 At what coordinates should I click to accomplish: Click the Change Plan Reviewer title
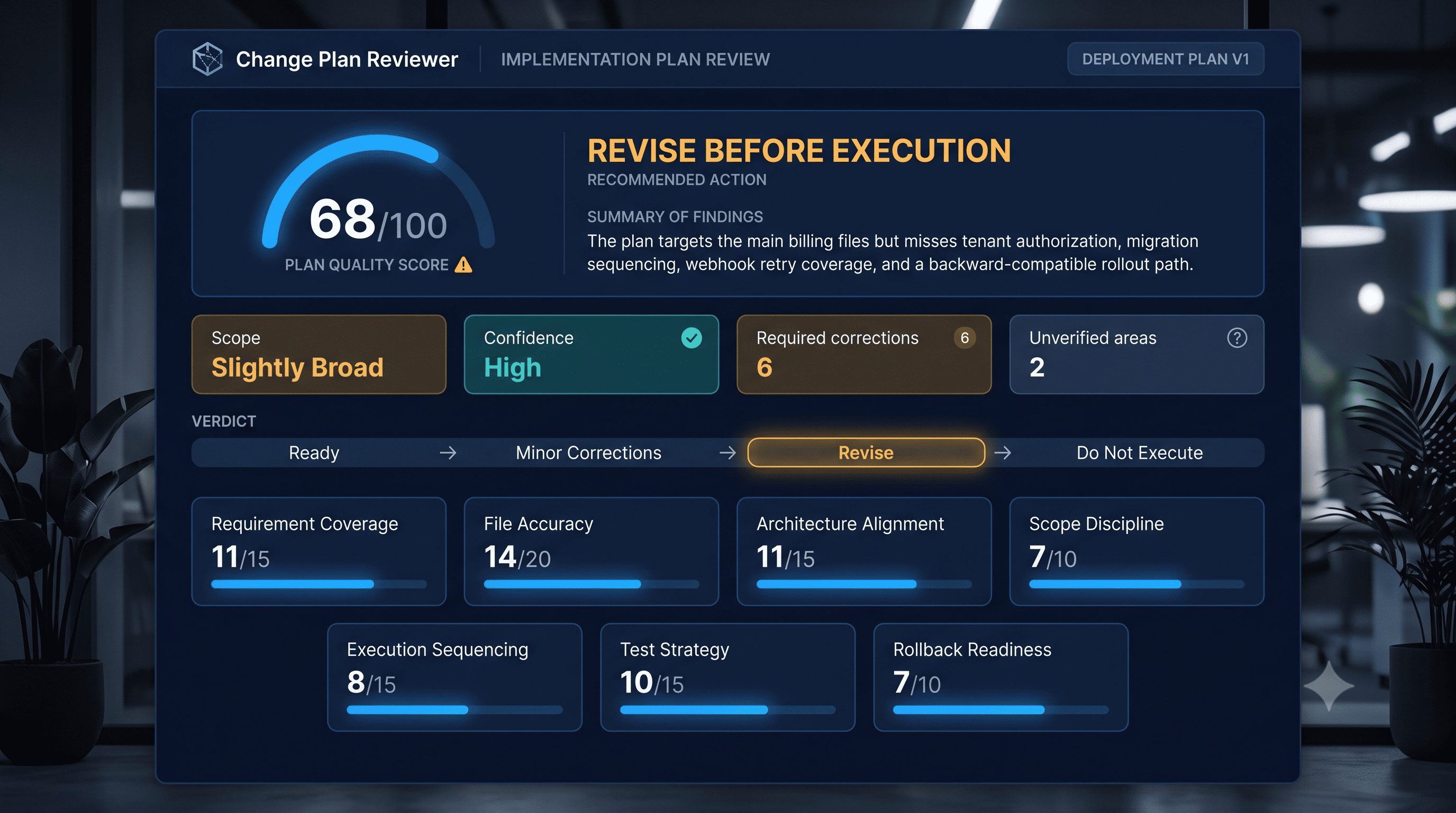(347, 59)
